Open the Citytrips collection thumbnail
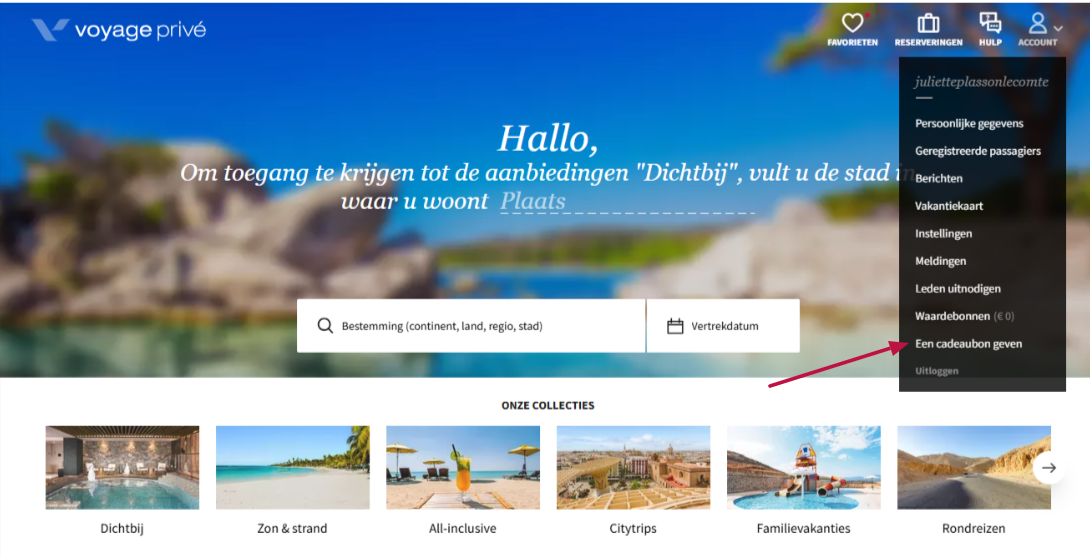The width and height of the screenshot is (1090, 557). click(633, 467)
